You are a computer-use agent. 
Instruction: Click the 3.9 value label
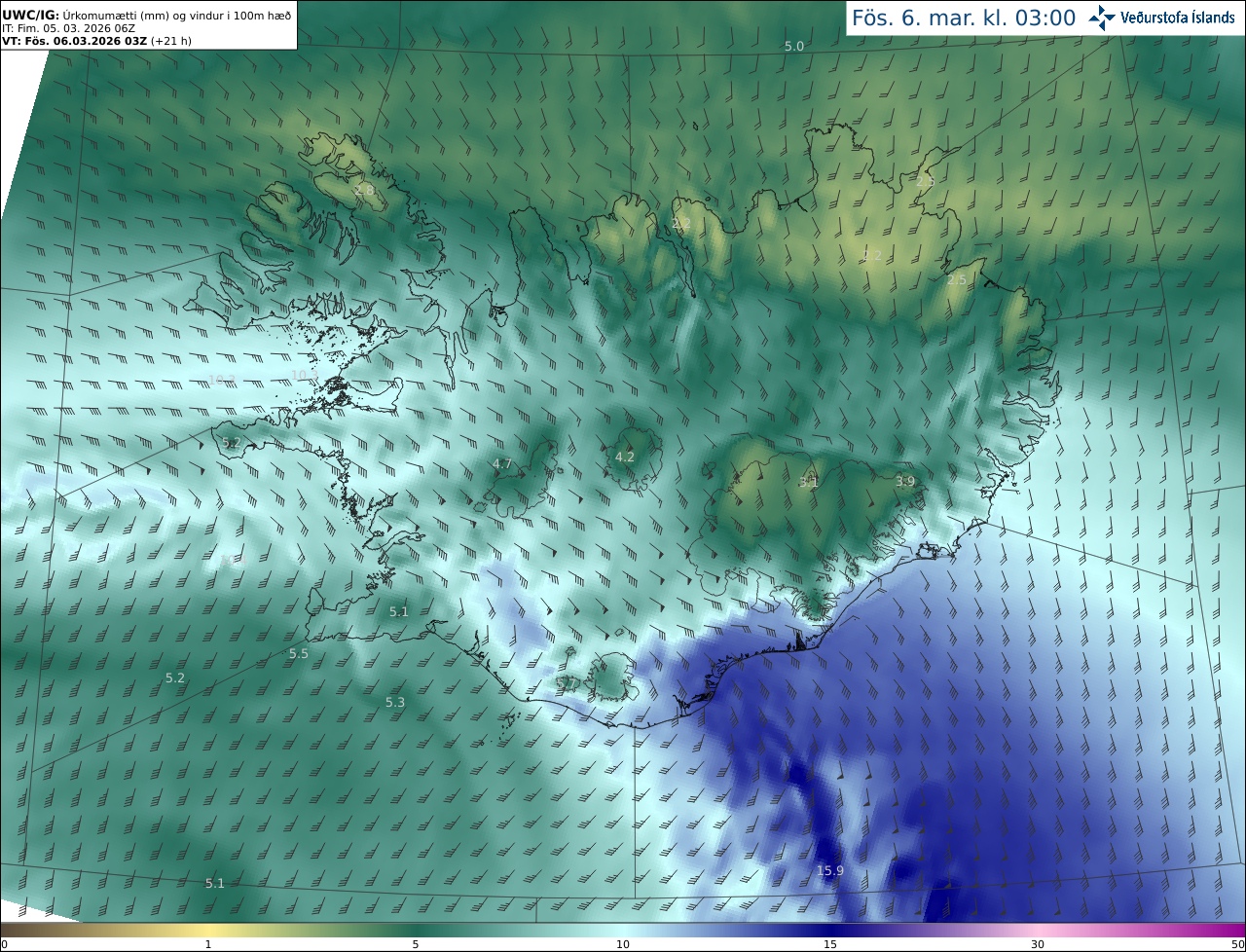905,481
